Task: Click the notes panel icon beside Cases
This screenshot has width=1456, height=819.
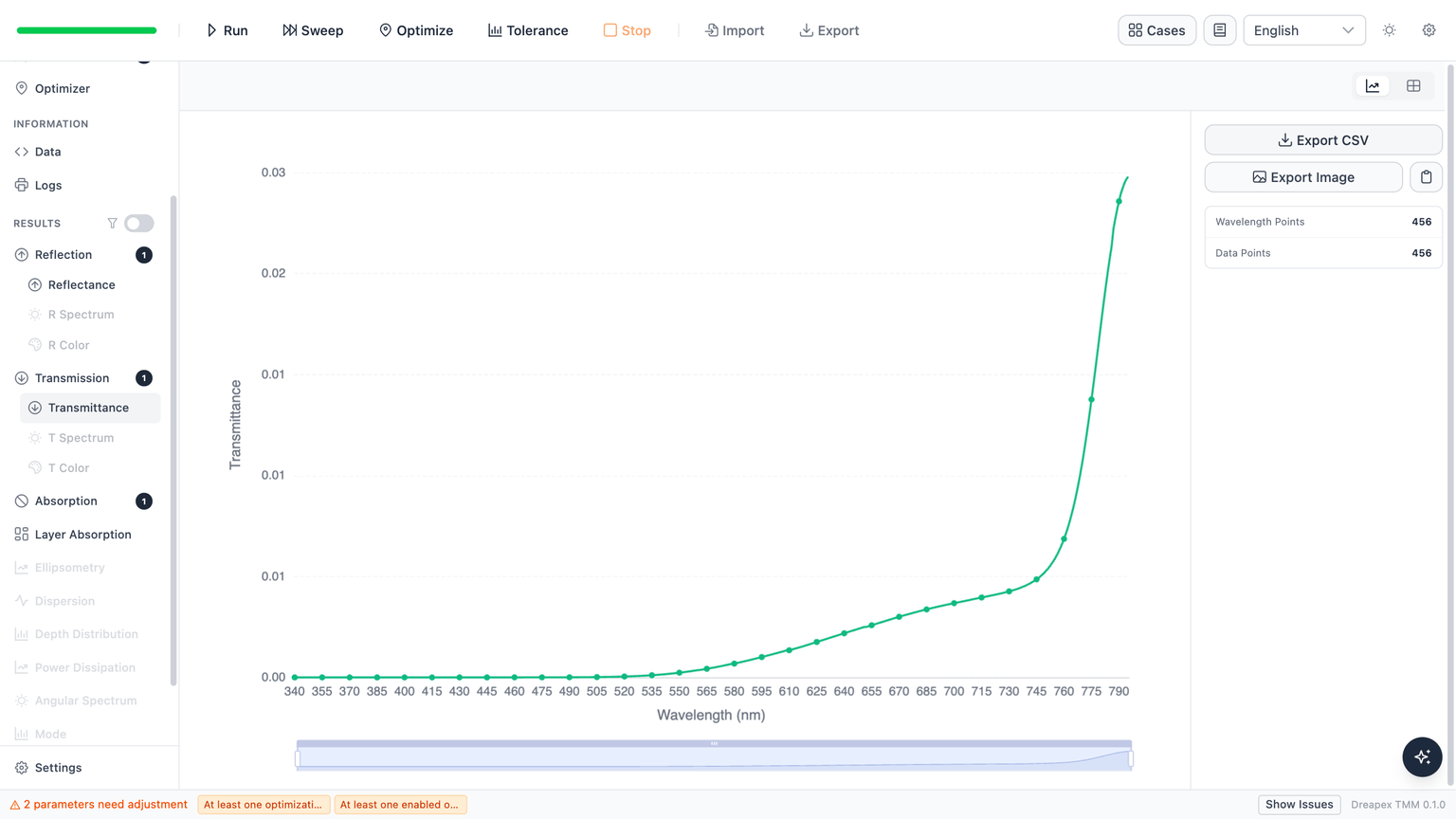Action: click(1220, 30)
